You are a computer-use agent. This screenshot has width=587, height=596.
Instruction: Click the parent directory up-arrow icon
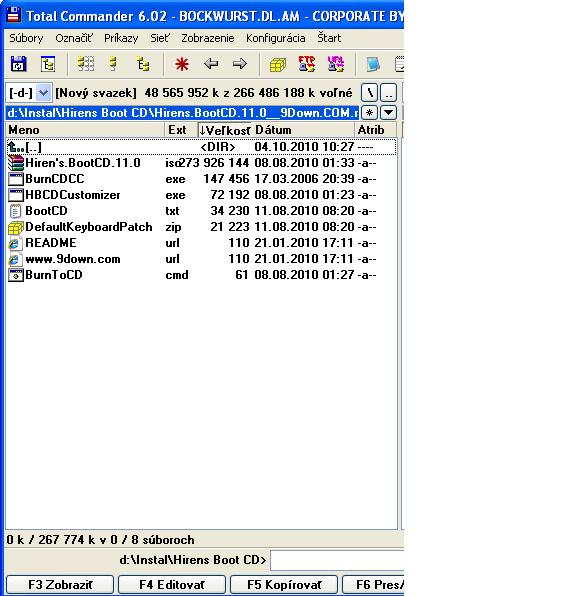(16, 147)
